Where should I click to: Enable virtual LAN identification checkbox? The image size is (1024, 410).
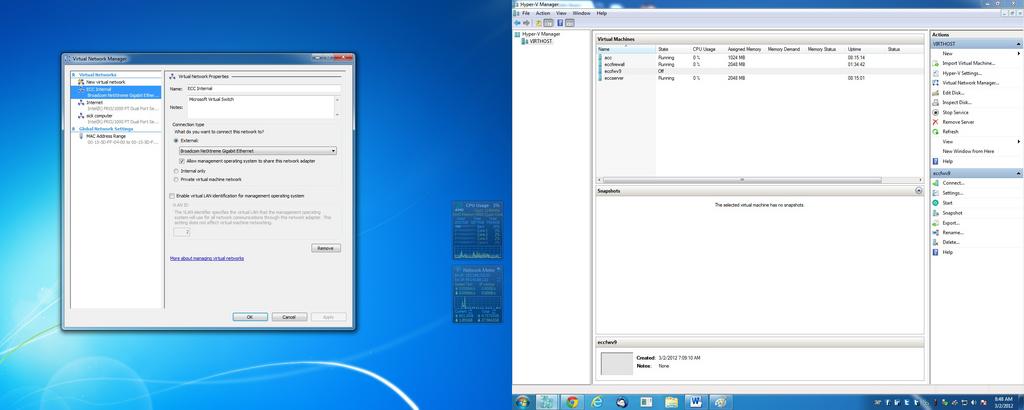[x=171, y=196]
